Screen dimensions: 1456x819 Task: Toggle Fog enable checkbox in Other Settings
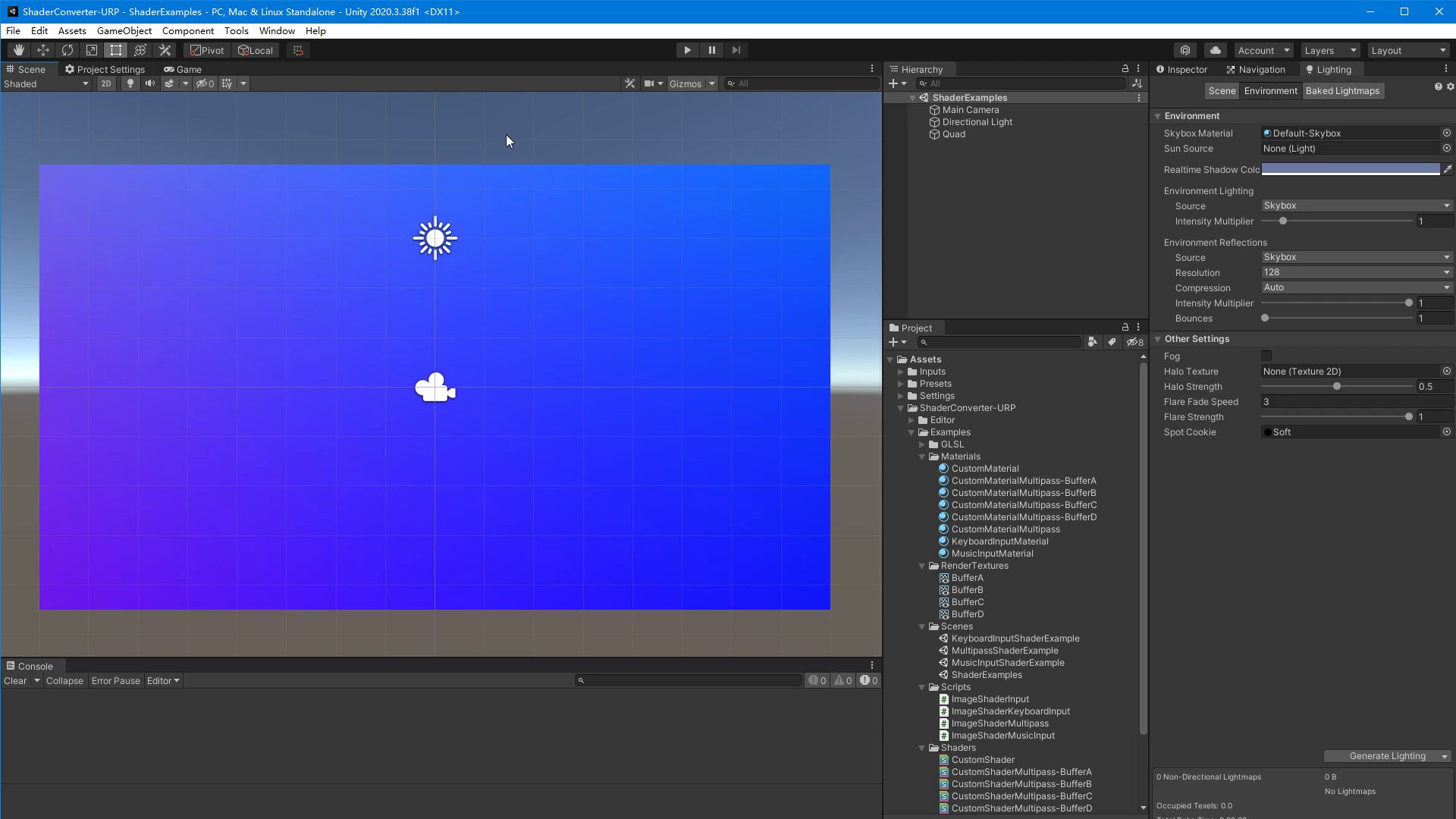[1266, 355]
